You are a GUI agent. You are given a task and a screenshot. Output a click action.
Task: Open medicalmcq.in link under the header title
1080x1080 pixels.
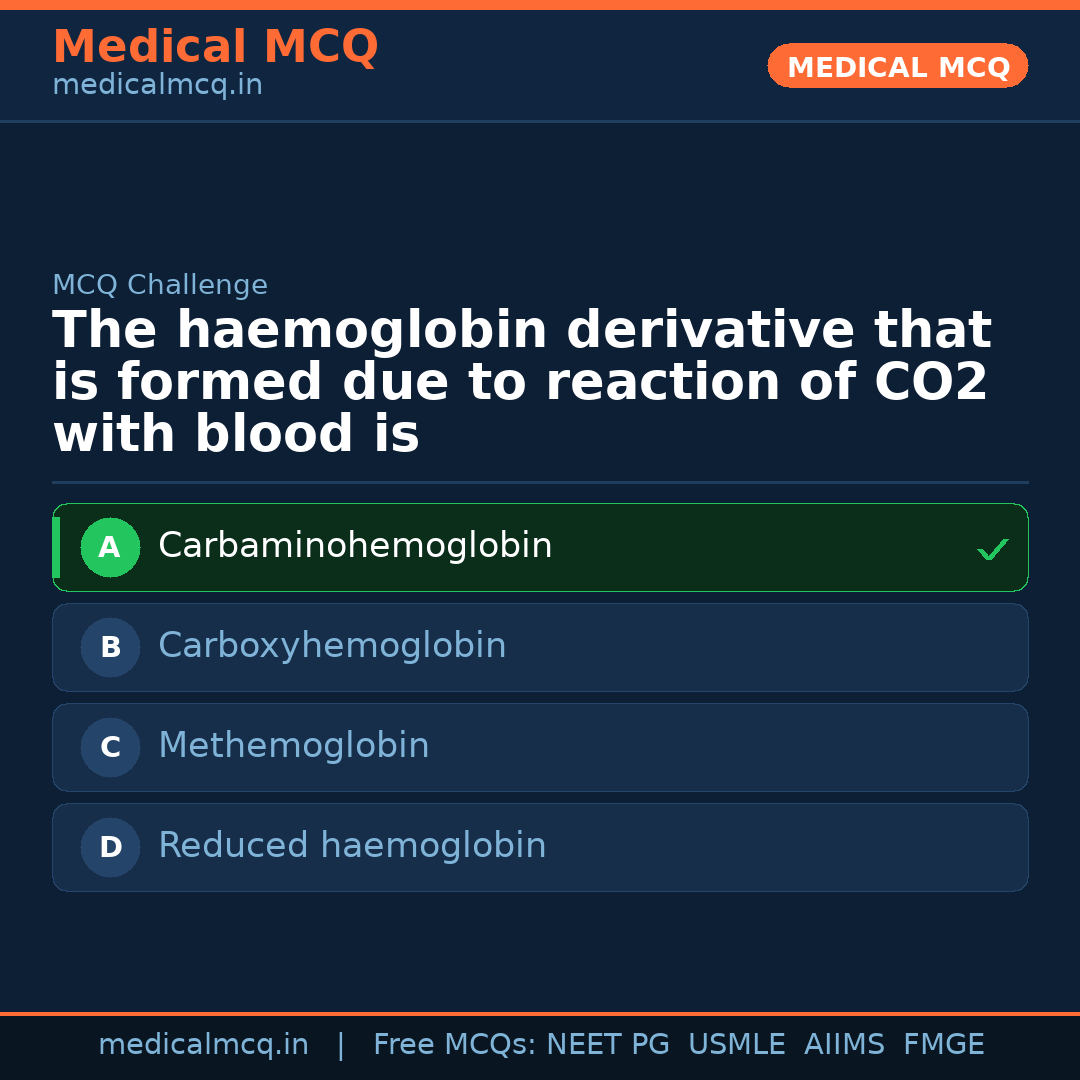pyautogui.click(x=157, y=86)
